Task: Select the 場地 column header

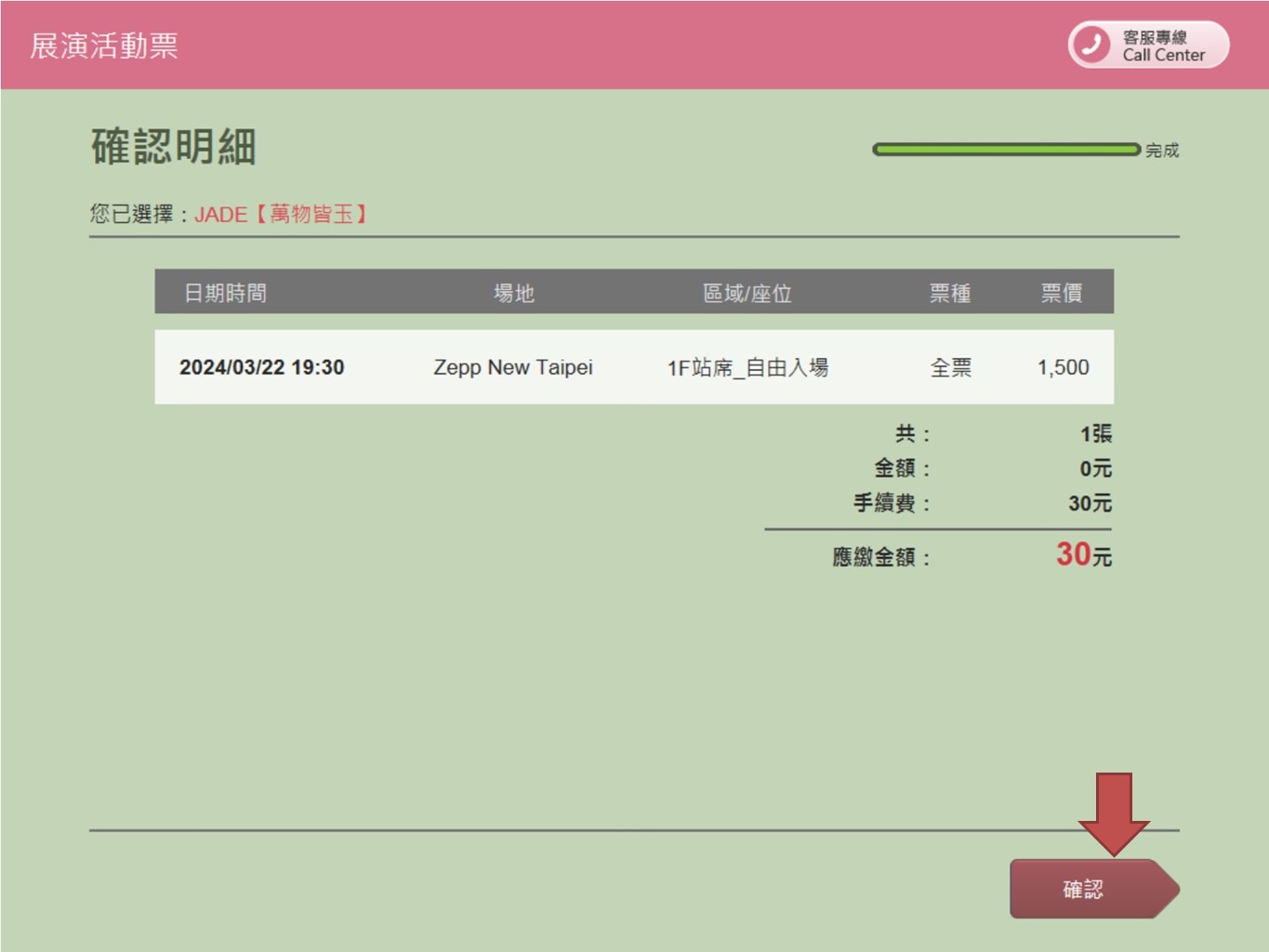Action: point(513,293)
